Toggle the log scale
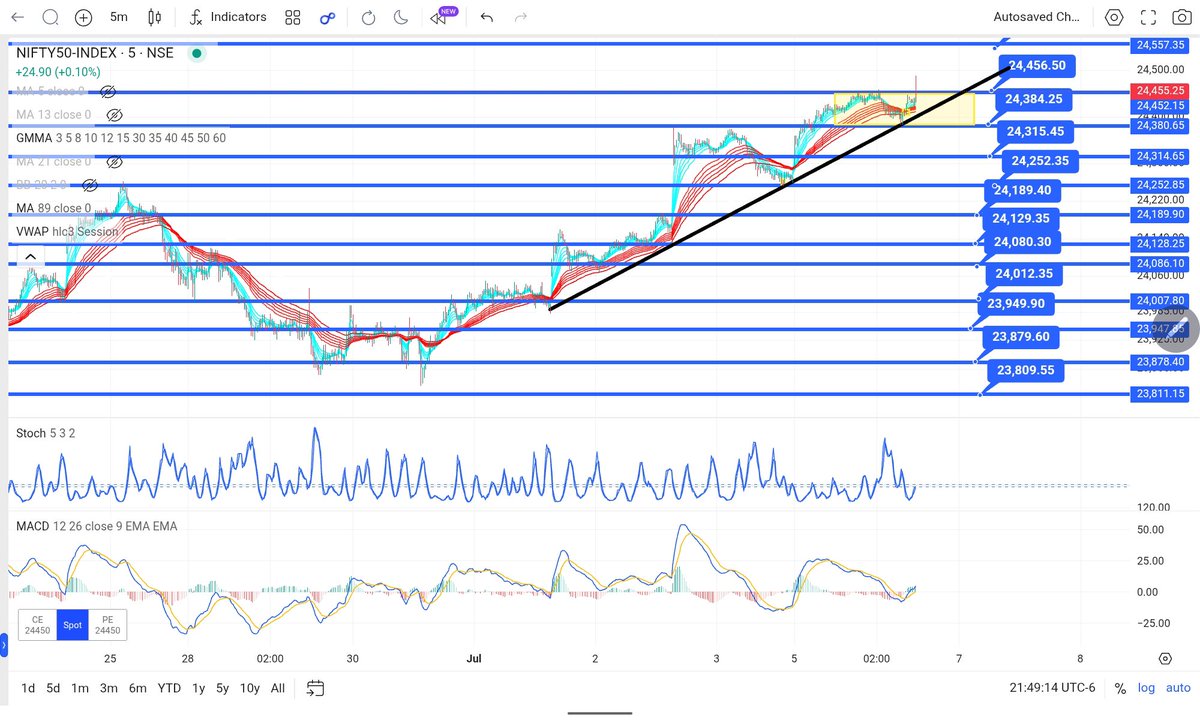Image resolution: width=1200 pixels, height=720 pixels. pos(1146,688)
